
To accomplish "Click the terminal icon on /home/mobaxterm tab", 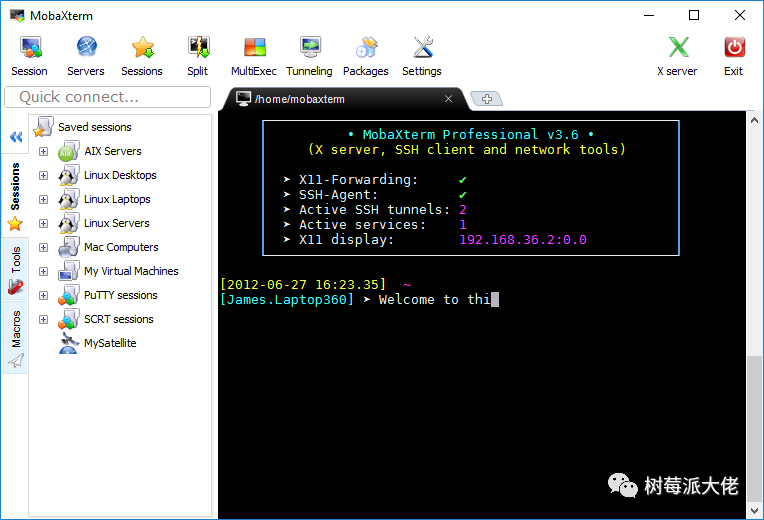I will coord(243,99).
